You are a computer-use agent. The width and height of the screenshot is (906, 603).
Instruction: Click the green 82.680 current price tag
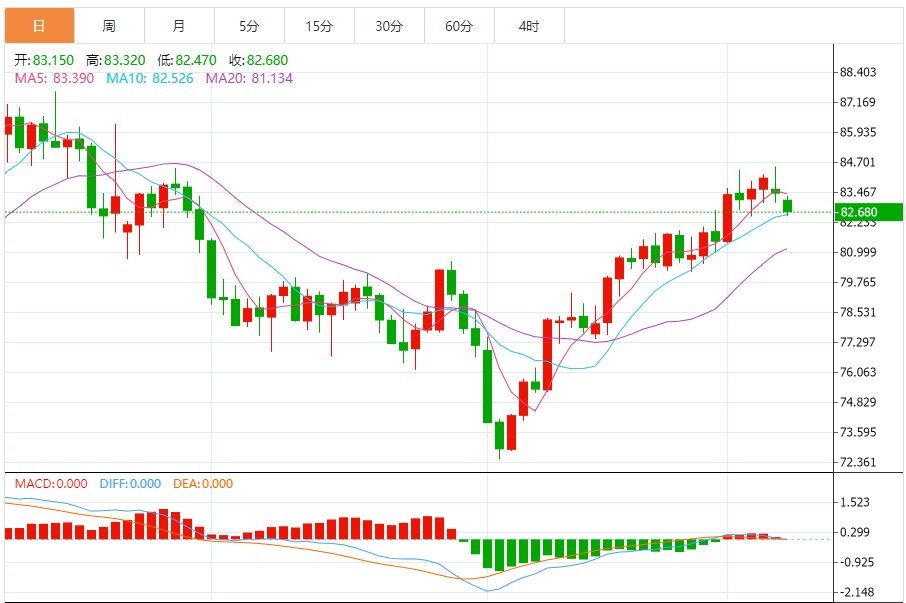point(869,212)
